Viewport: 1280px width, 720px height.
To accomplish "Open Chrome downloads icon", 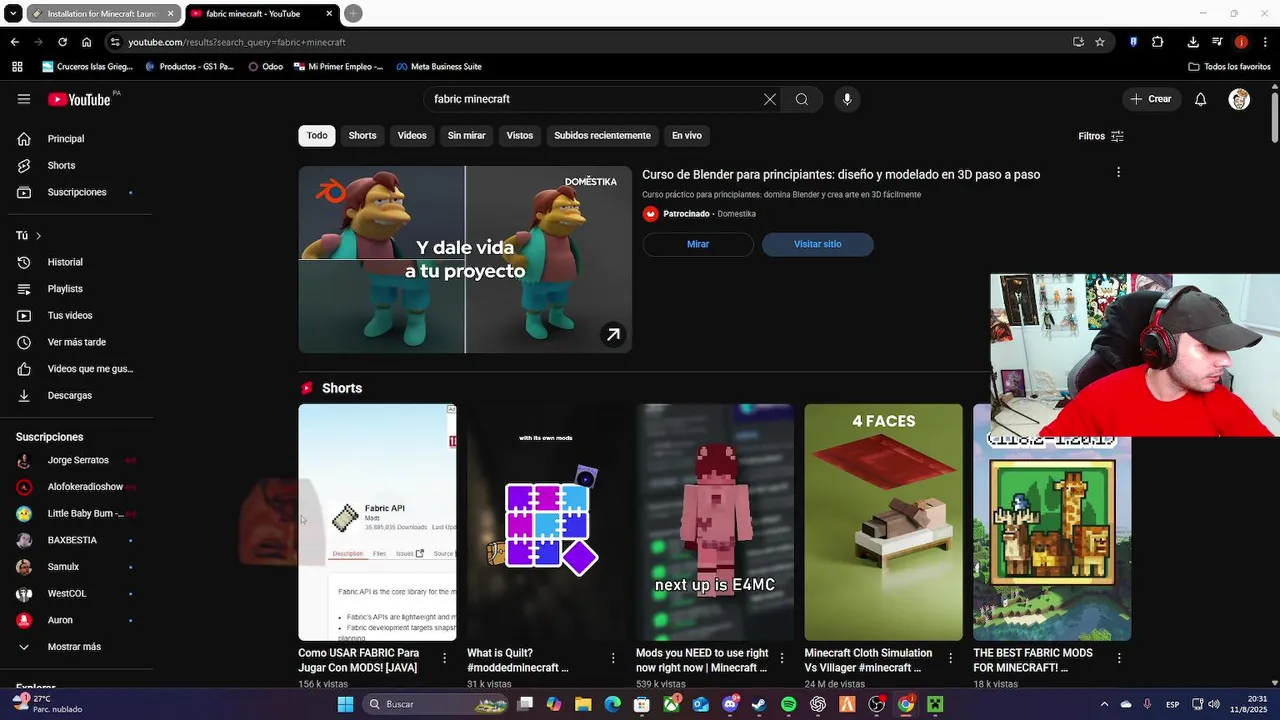I will coord(1193,42).
